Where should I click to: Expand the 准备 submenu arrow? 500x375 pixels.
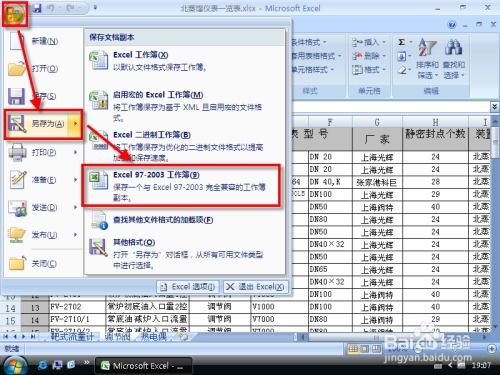tap(76, 180)
